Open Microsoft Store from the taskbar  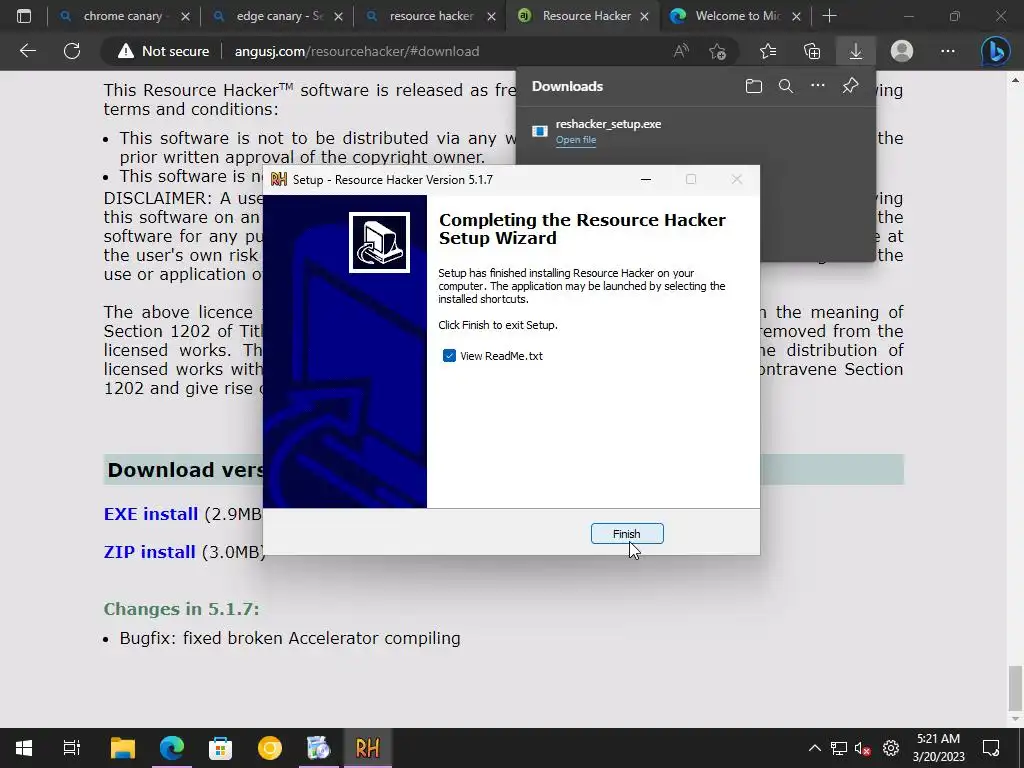click(x=221, y=748)
